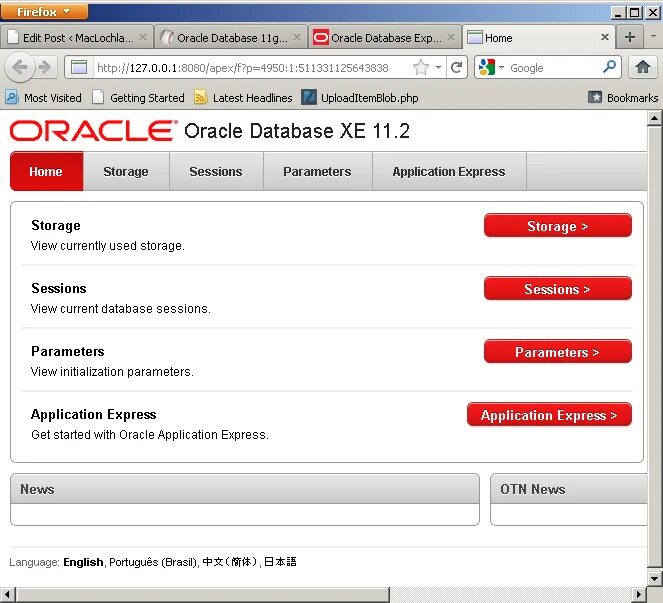Switch language to Português (Brasil)
This screenshot has height=603, width=663.
click(153, 562)
